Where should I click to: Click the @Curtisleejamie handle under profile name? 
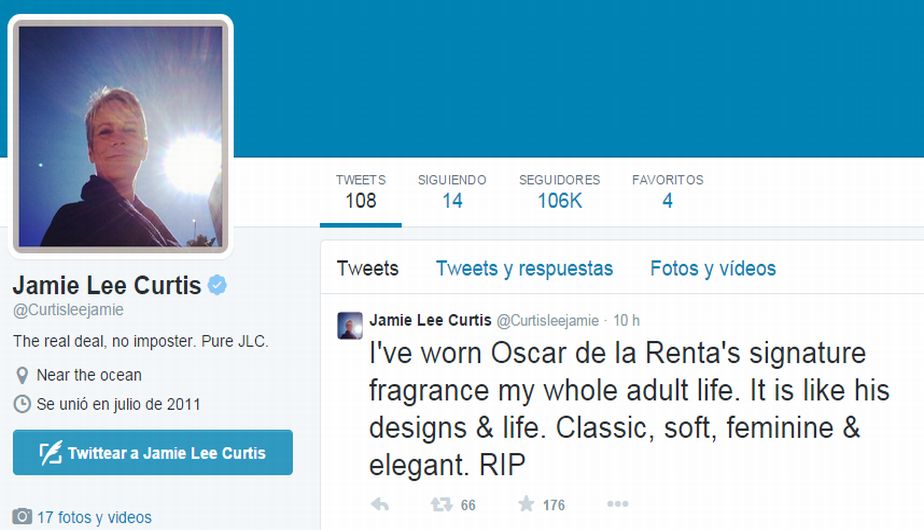click(x=68, y=310)
